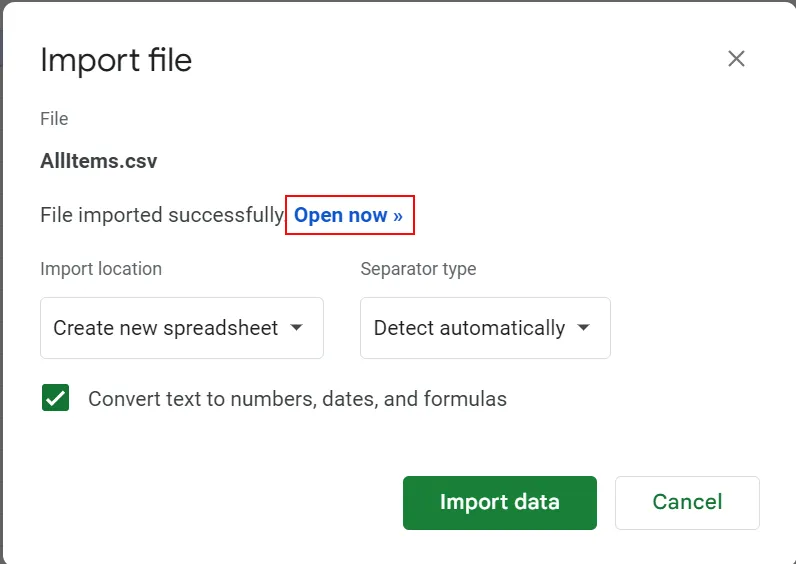Viewport: 796px width, 564px height.
Task: Open the Separator type dropdown
Action: 484,328
